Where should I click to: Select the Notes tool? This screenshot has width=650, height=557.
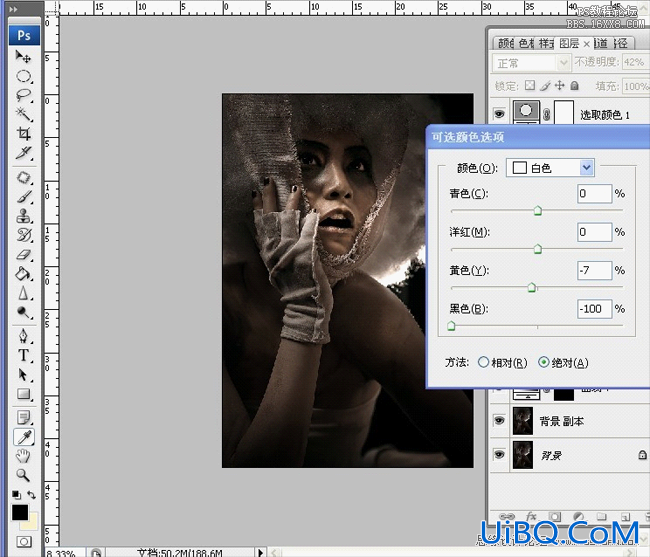(x=23, y=418)
